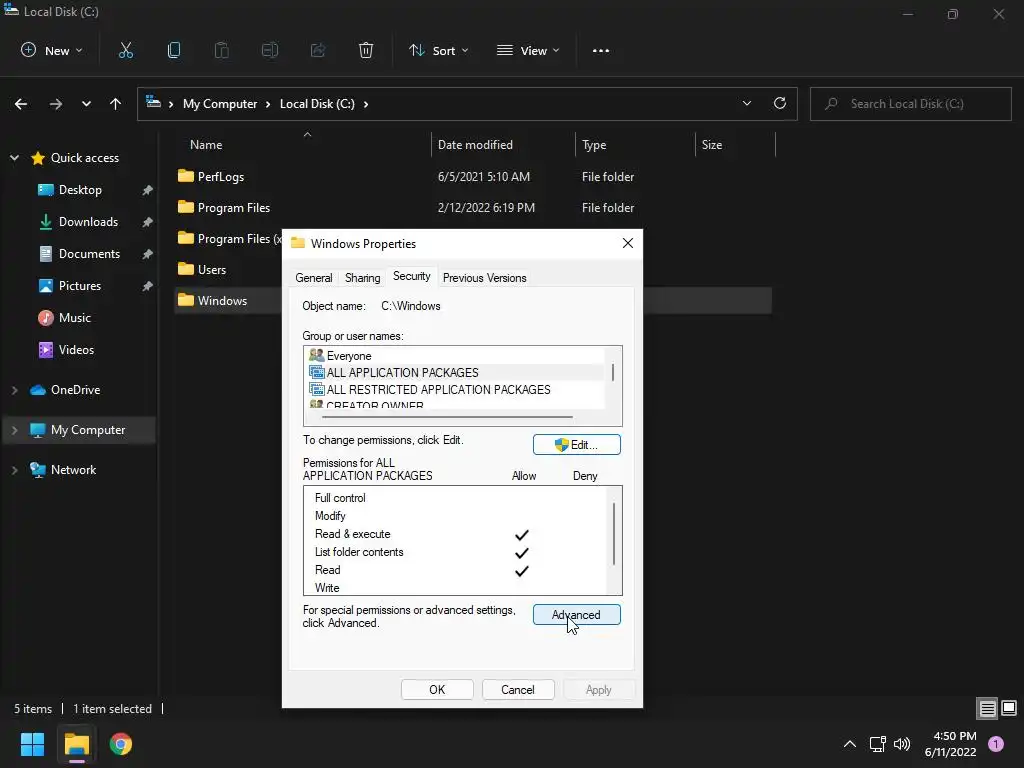Refresh the Local Disk folder view

pos(780,103)
